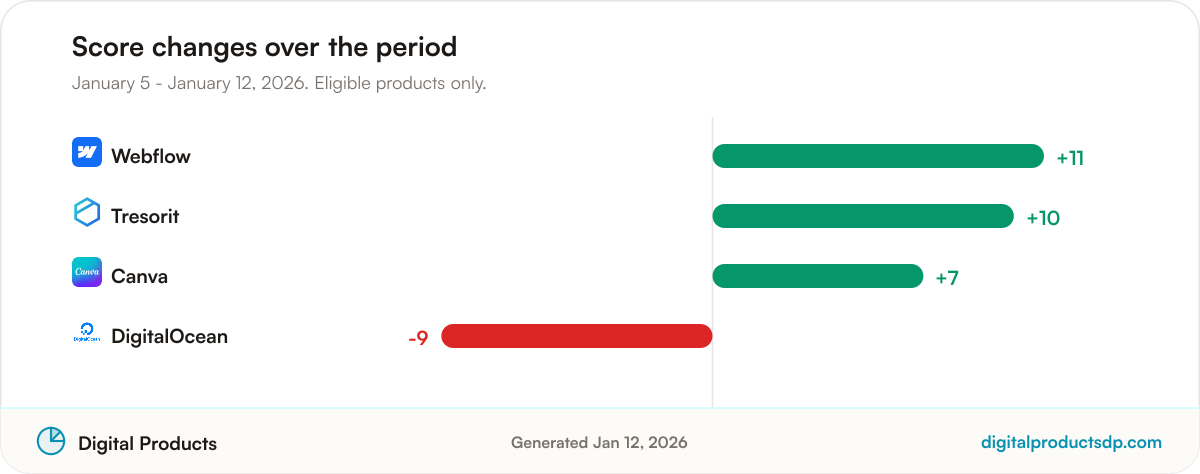Select the DigitalOcean product name
The image size is (1200, 474).
pos(169,336)
